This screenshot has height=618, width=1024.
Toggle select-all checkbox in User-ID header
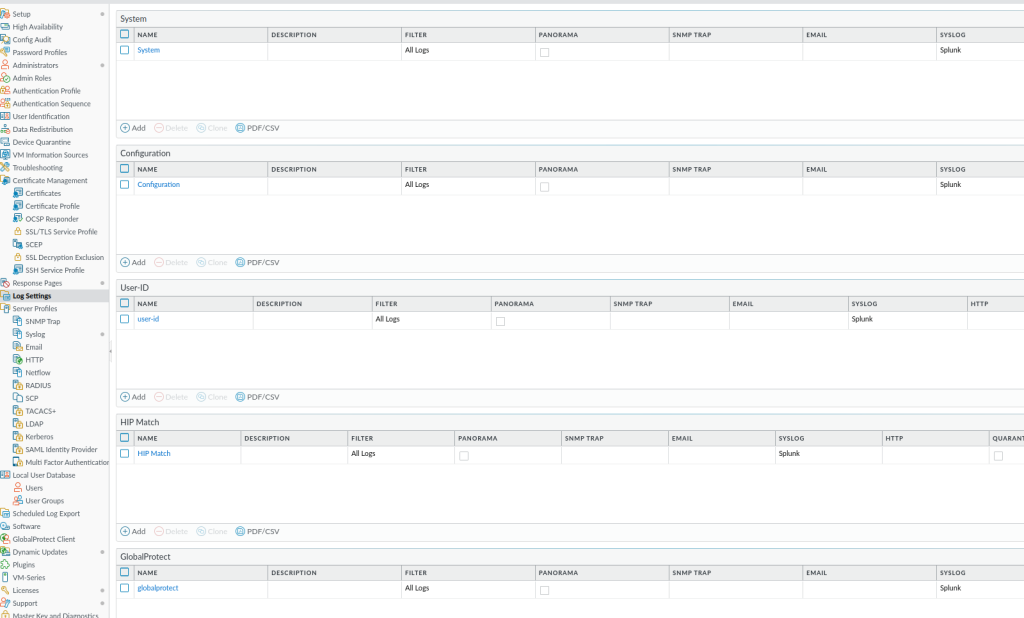click(125, 303)
